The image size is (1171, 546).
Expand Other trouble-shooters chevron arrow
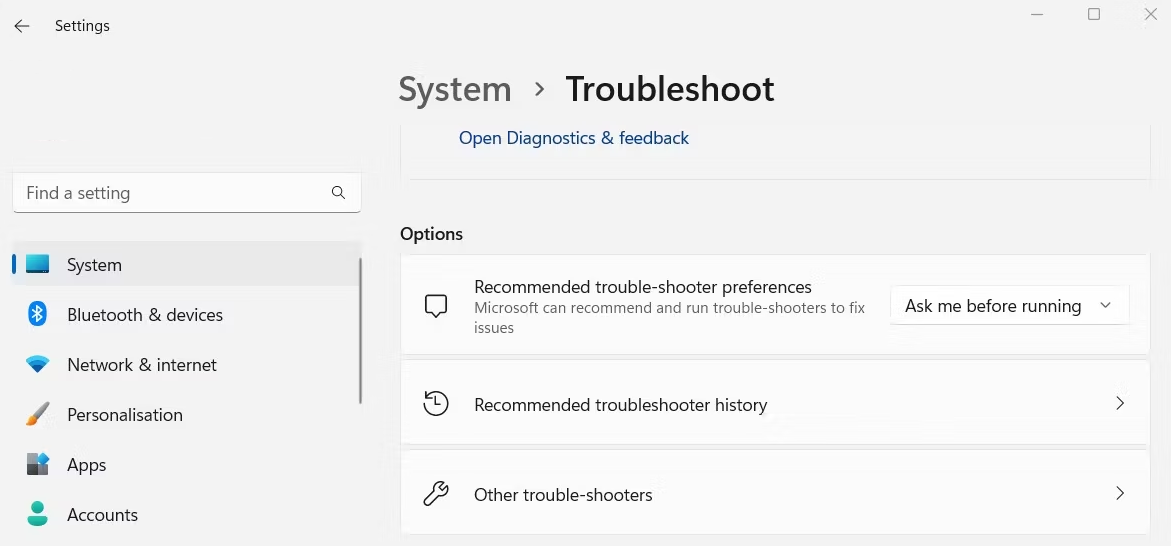tap(1120, 494)
